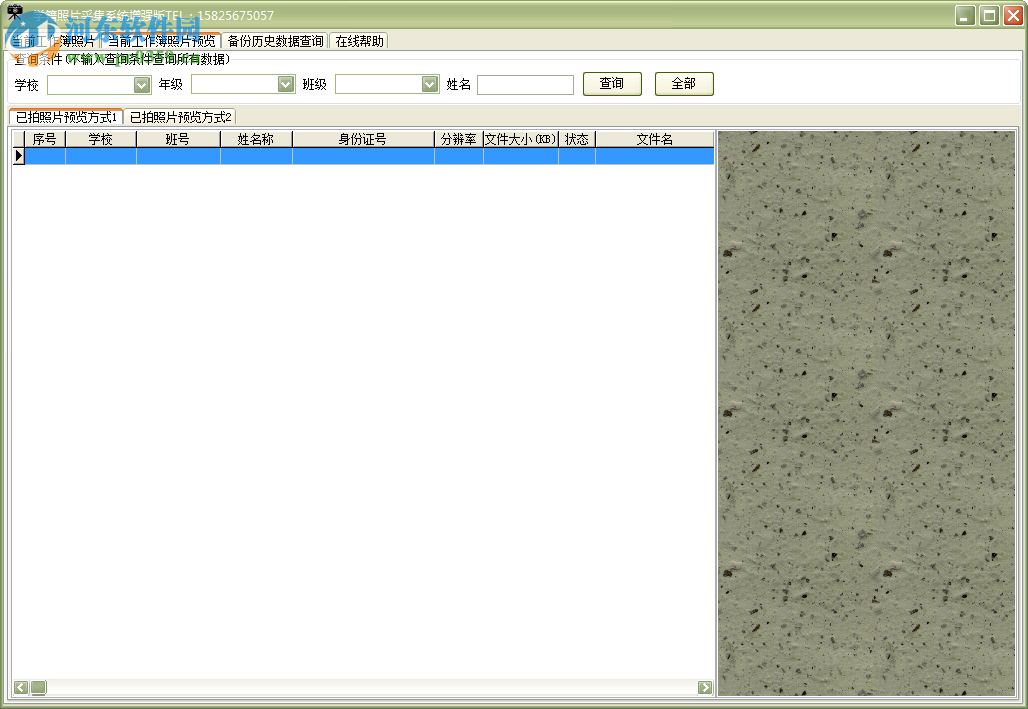This screenshot has width=1028, height=709.
Task: Select the row indicator arrow of first row
Action: (18, 156)
